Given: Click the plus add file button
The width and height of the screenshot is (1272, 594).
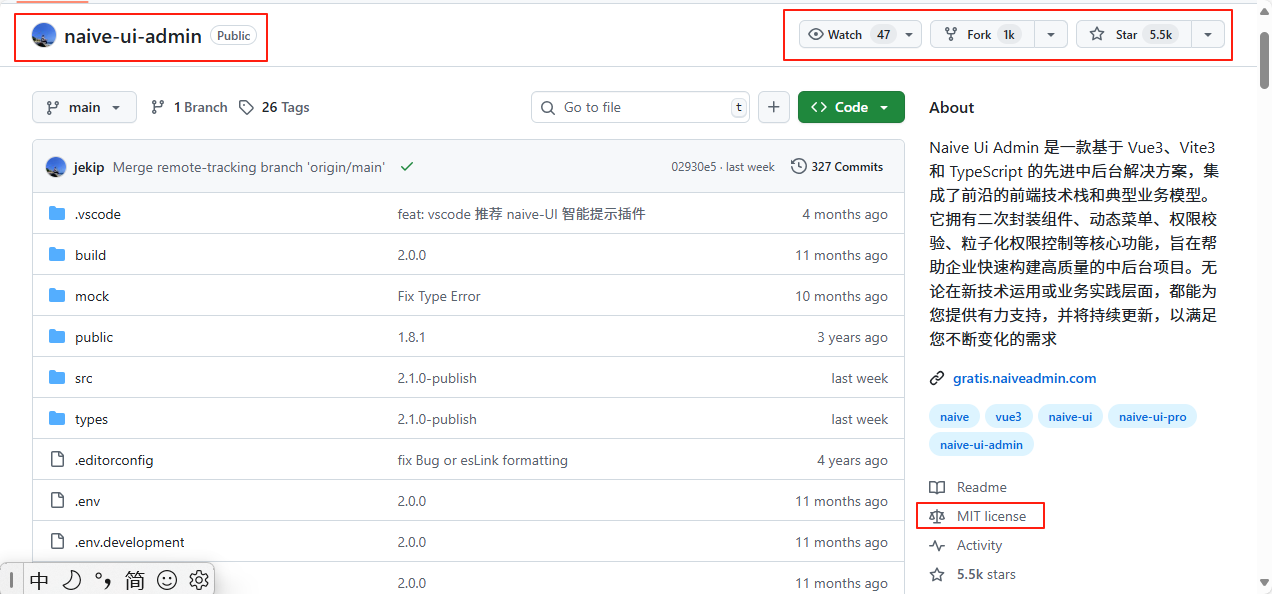Looking at the screenshot, I should pos(774,107).
